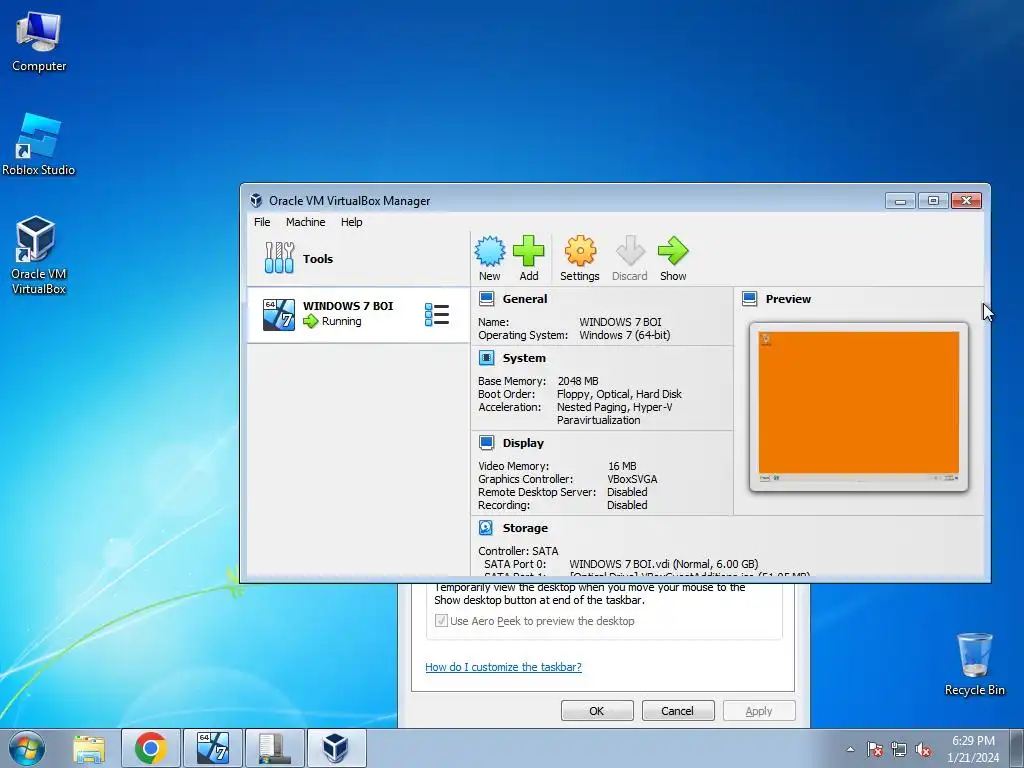Switch to running Windows 7 VM taskbar icon
The height and width of the screenshot is (768, 1024).
pos(213,748)
